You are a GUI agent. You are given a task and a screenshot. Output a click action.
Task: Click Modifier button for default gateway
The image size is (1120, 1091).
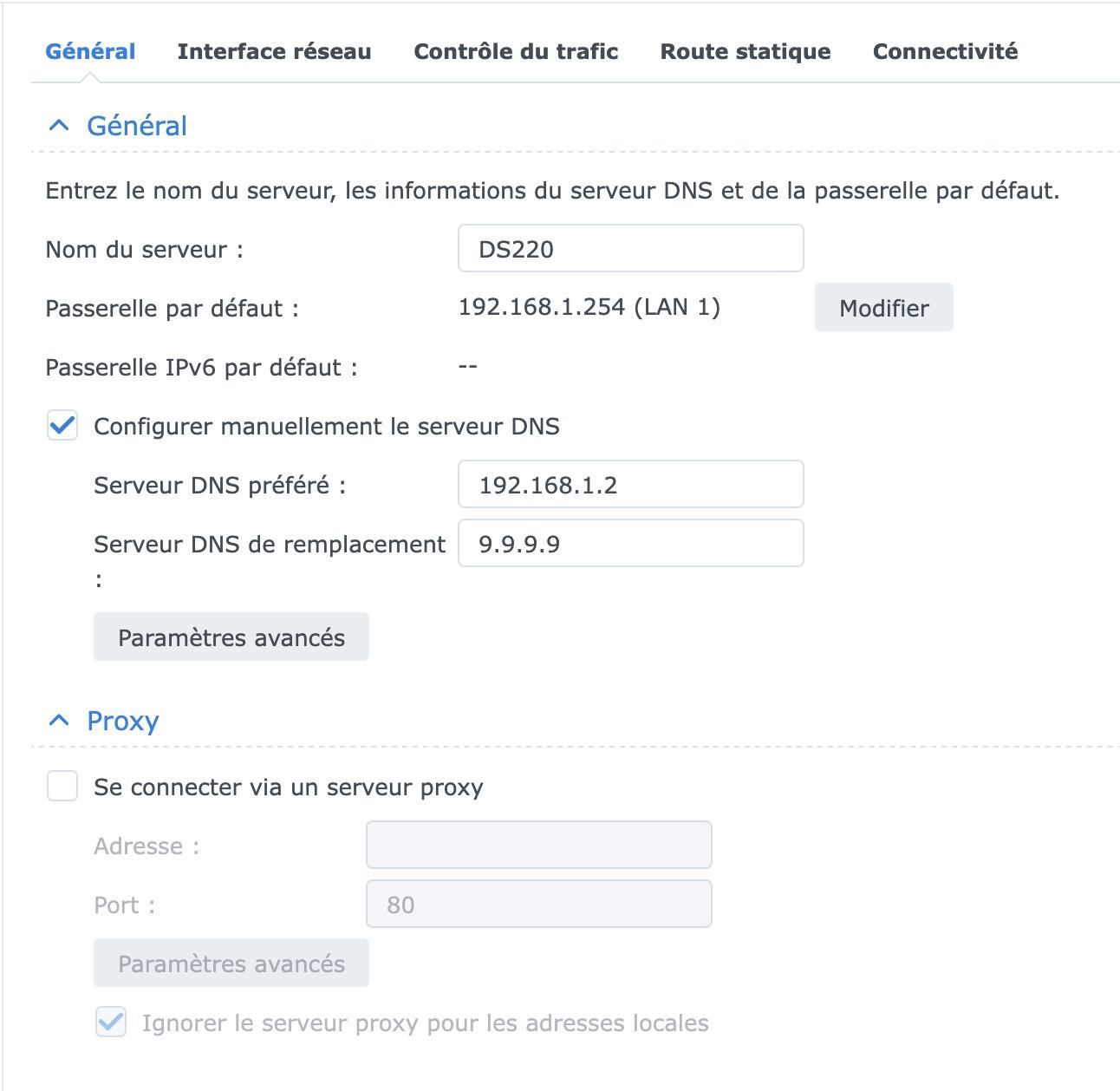(x=883, y=308)
